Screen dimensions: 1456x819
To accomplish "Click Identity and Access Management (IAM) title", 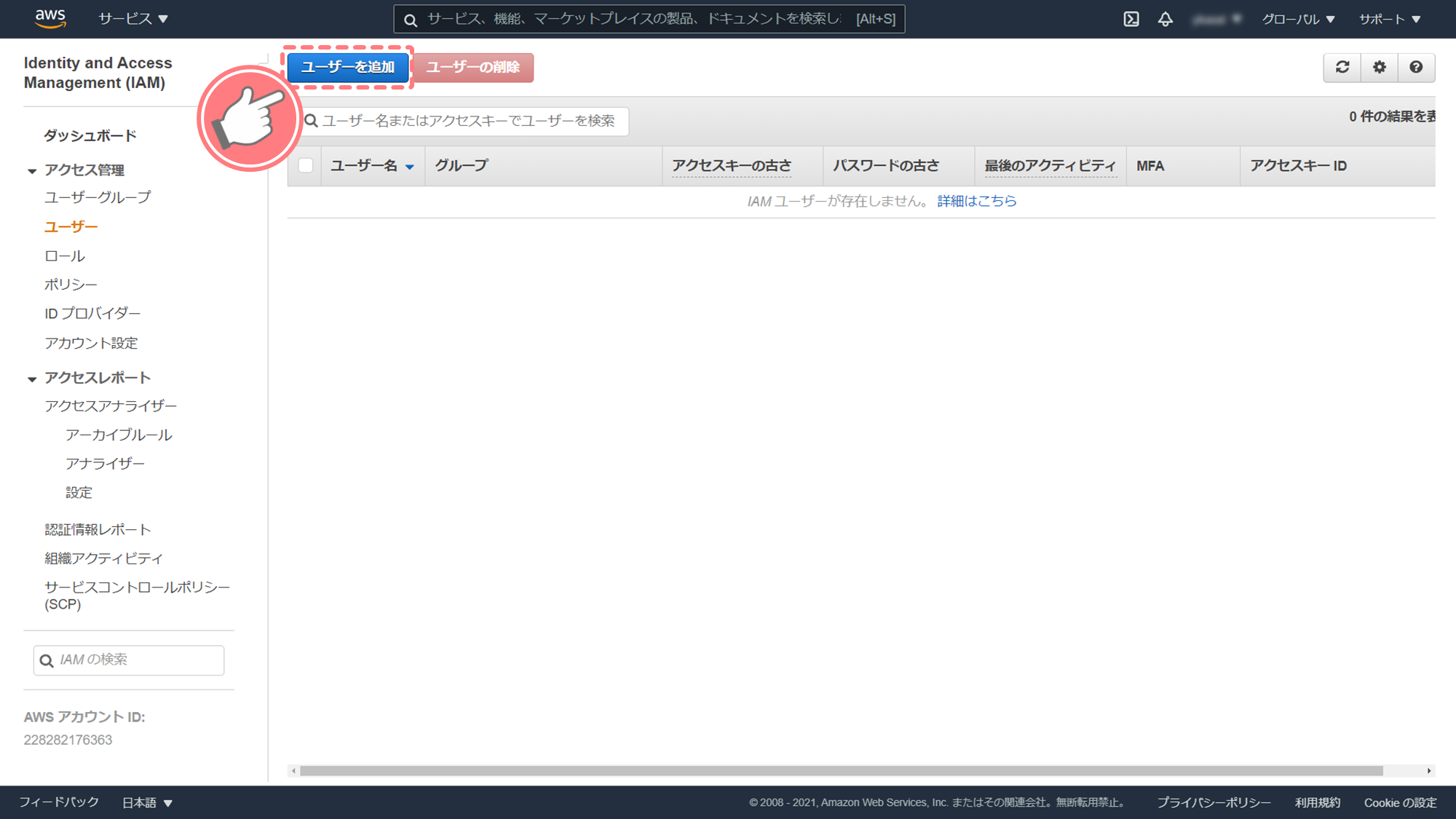I will click(98, 73).
